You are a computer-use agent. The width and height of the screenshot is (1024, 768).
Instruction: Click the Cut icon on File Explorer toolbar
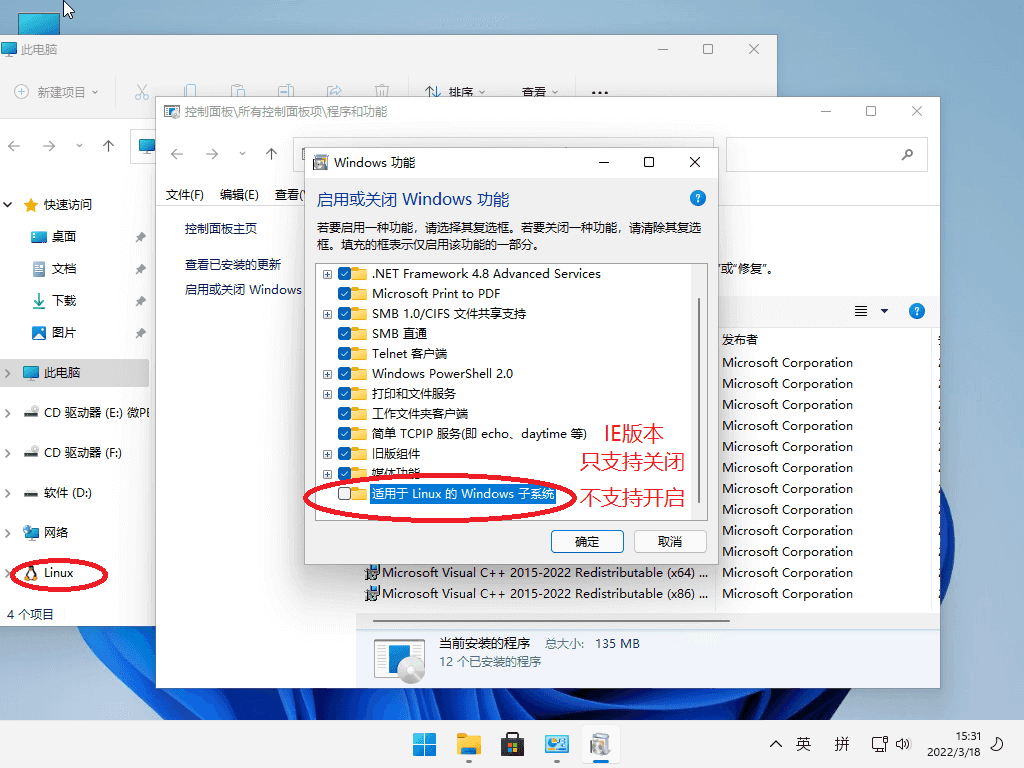(142, 89)
